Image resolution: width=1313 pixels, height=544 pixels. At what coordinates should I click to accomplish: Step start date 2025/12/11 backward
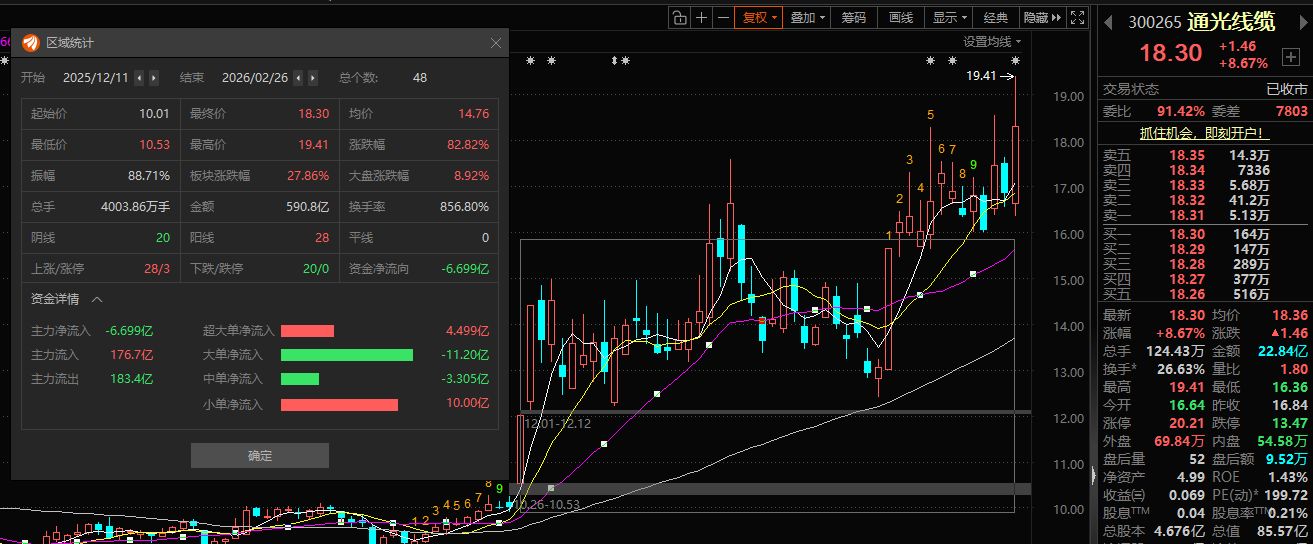click(139, 78)
